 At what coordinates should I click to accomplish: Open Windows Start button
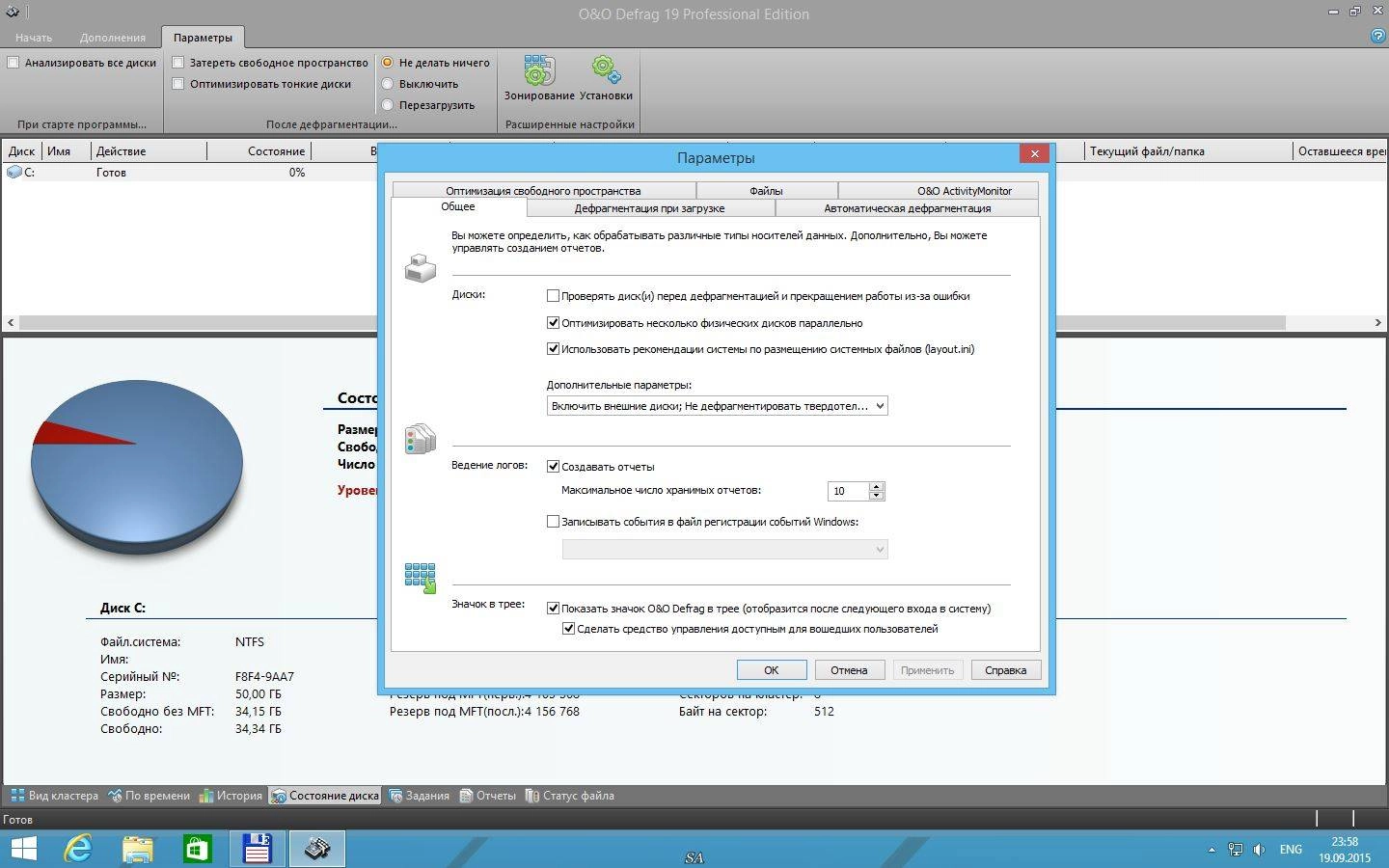pyautogui.click(x=23, y=849)
